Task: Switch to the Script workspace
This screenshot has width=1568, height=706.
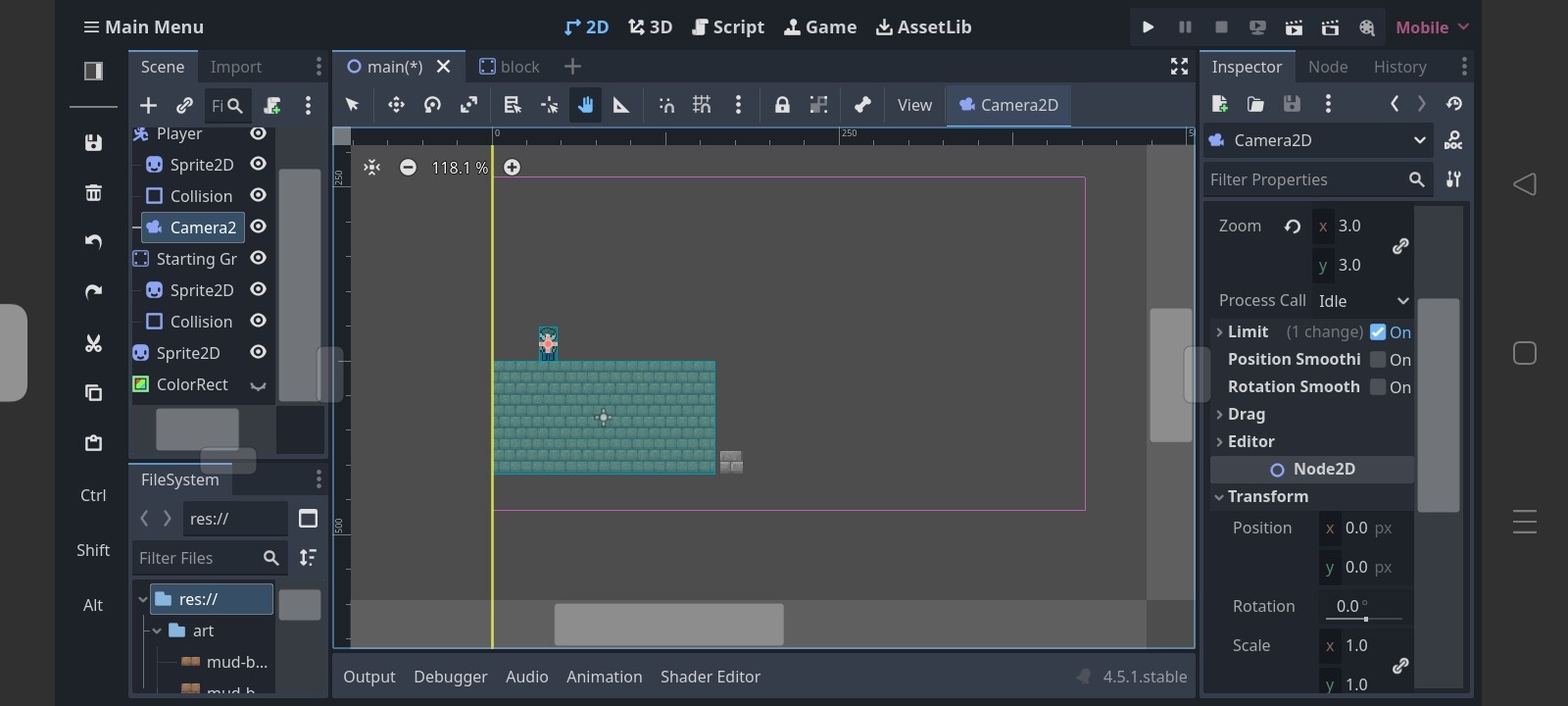Action: point(728,27)
